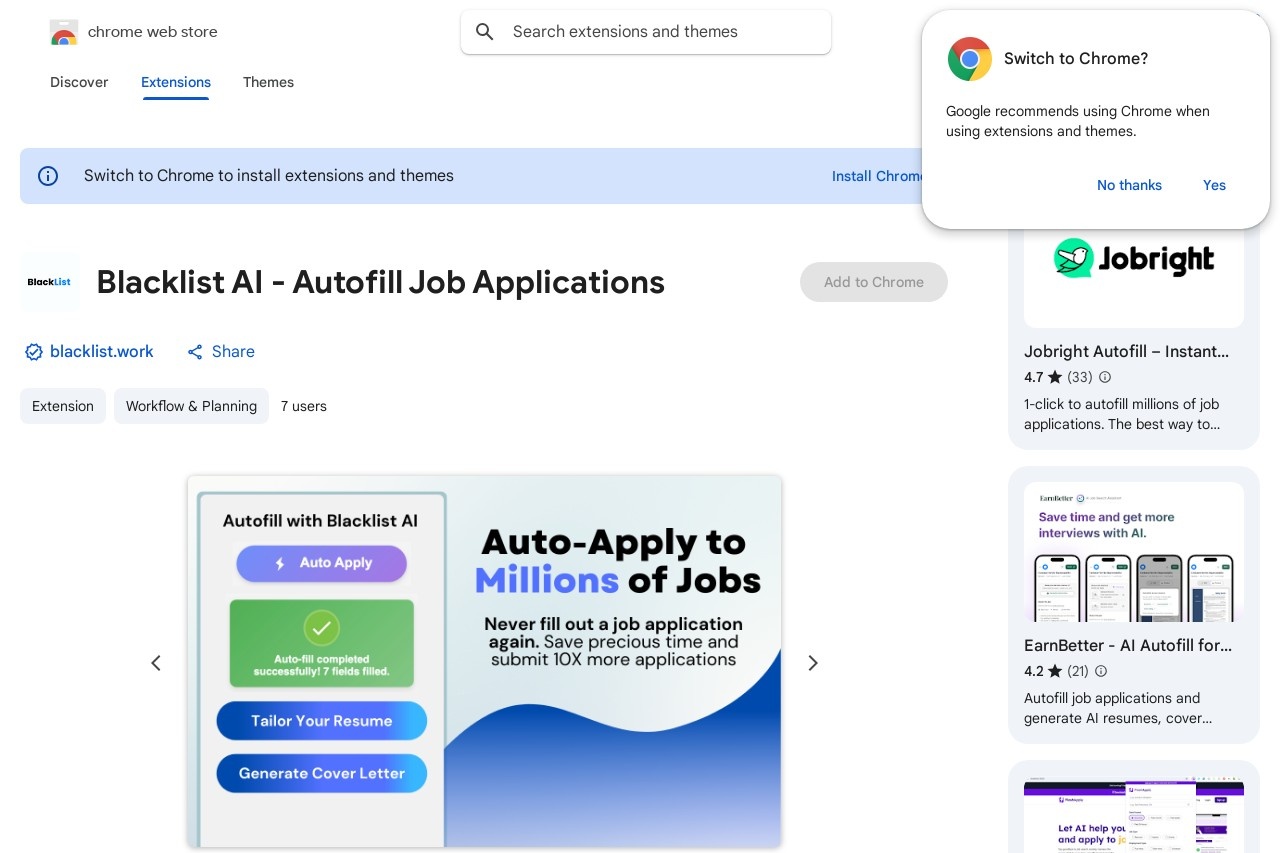1280x853 pixels.
Task: Click the Share link
Action: (x=233, y=352)
